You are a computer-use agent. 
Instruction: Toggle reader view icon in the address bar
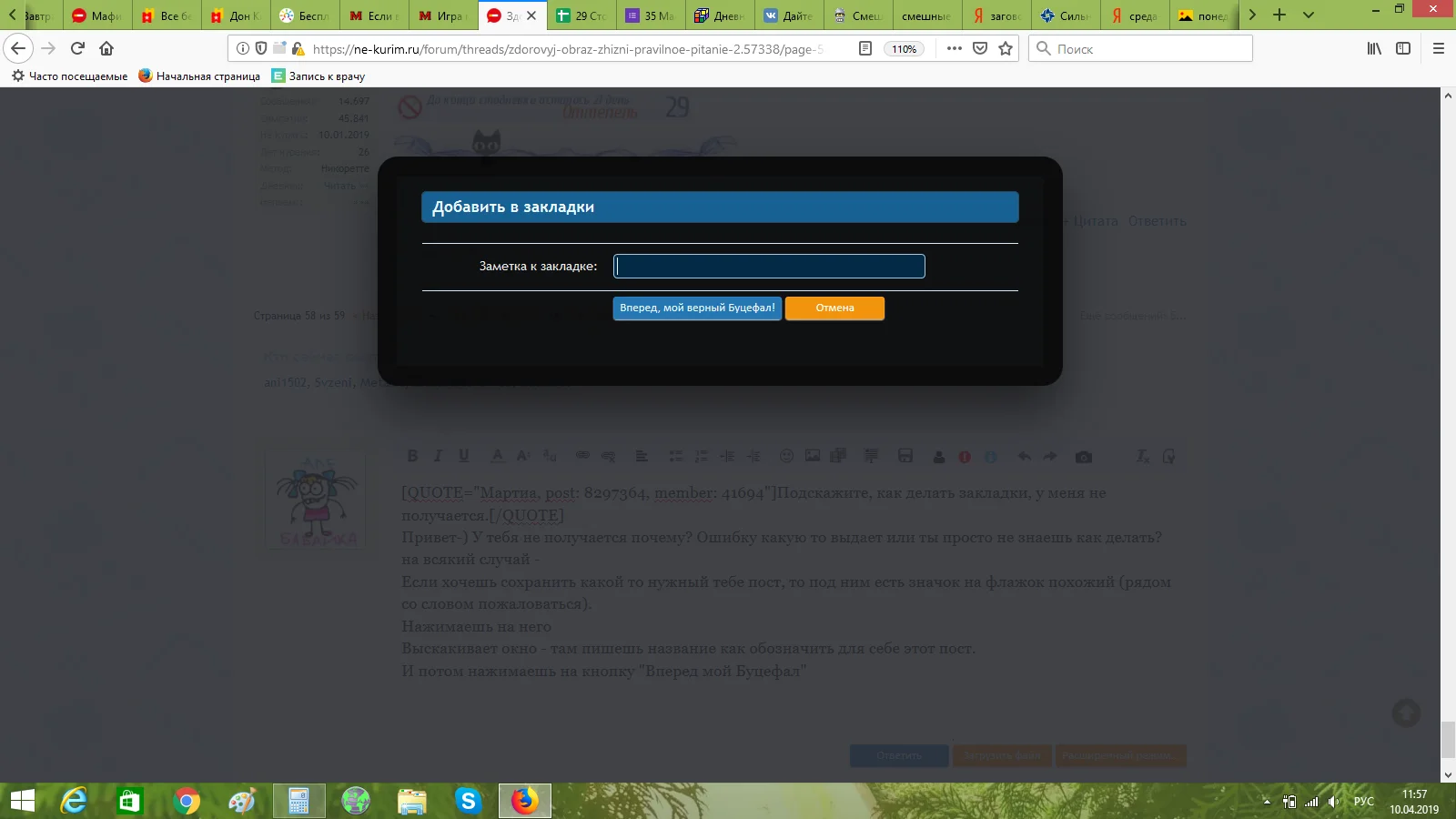(x=865, y=48)
